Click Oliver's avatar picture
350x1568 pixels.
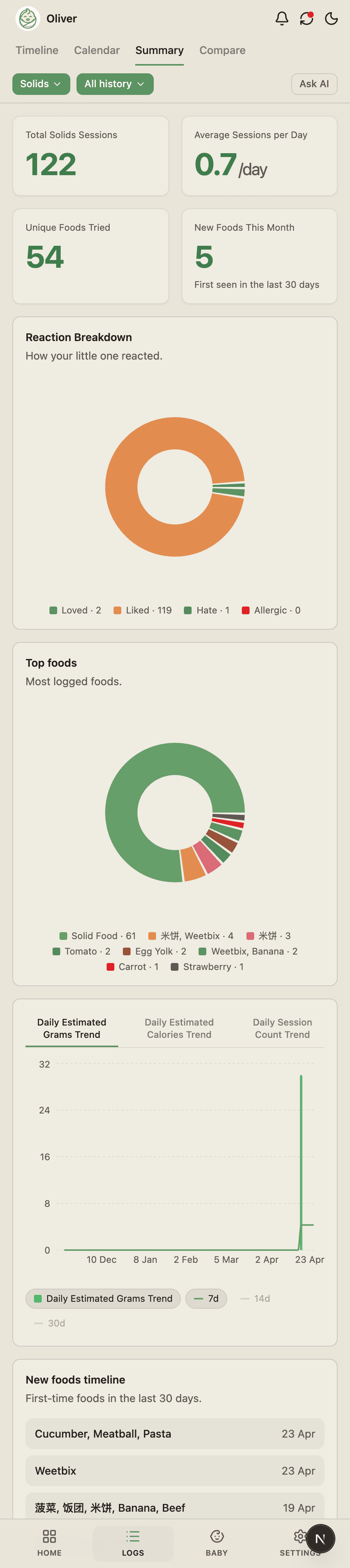coord(27,19)
